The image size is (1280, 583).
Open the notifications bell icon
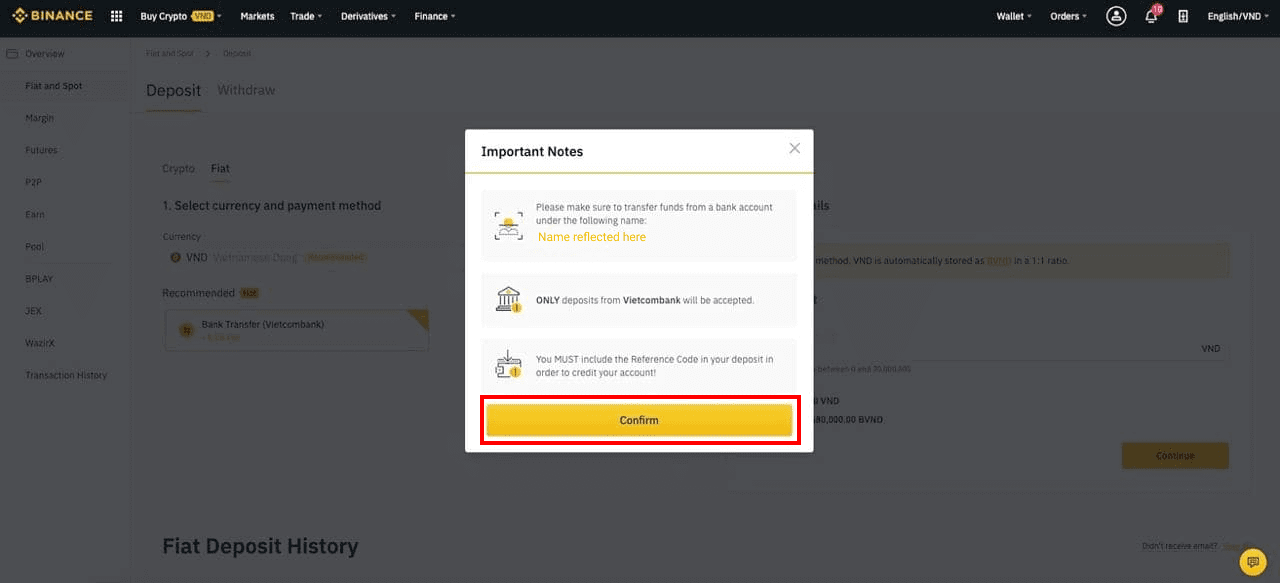click(1151, 16)
